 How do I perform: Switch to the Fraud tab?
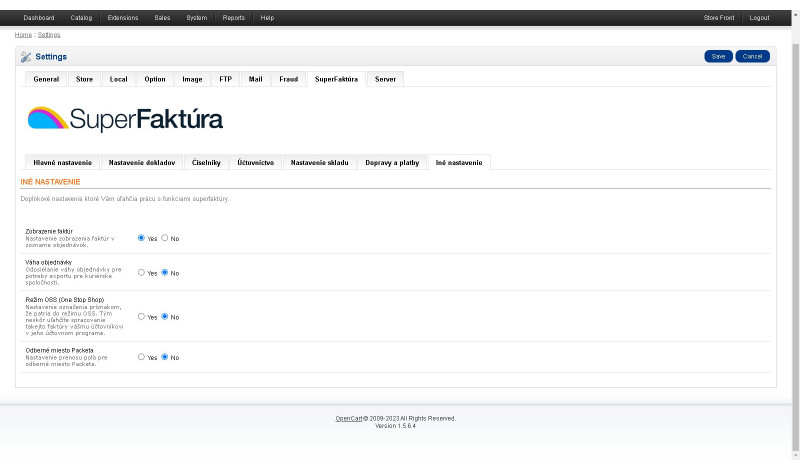click(x=289, y=79)
